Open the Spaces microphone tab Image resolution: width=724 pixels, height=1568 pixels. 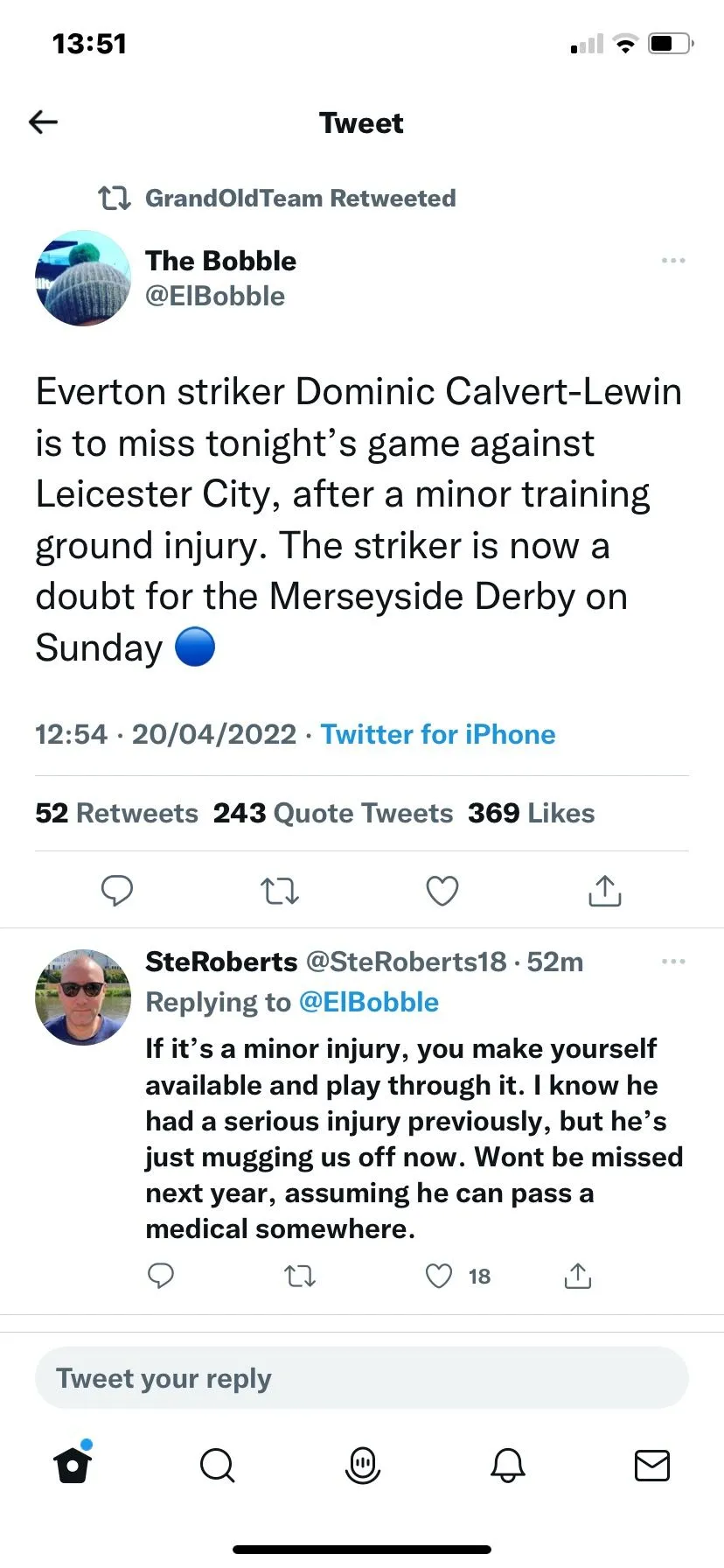pyautogui.click(x=362, y=1465)
